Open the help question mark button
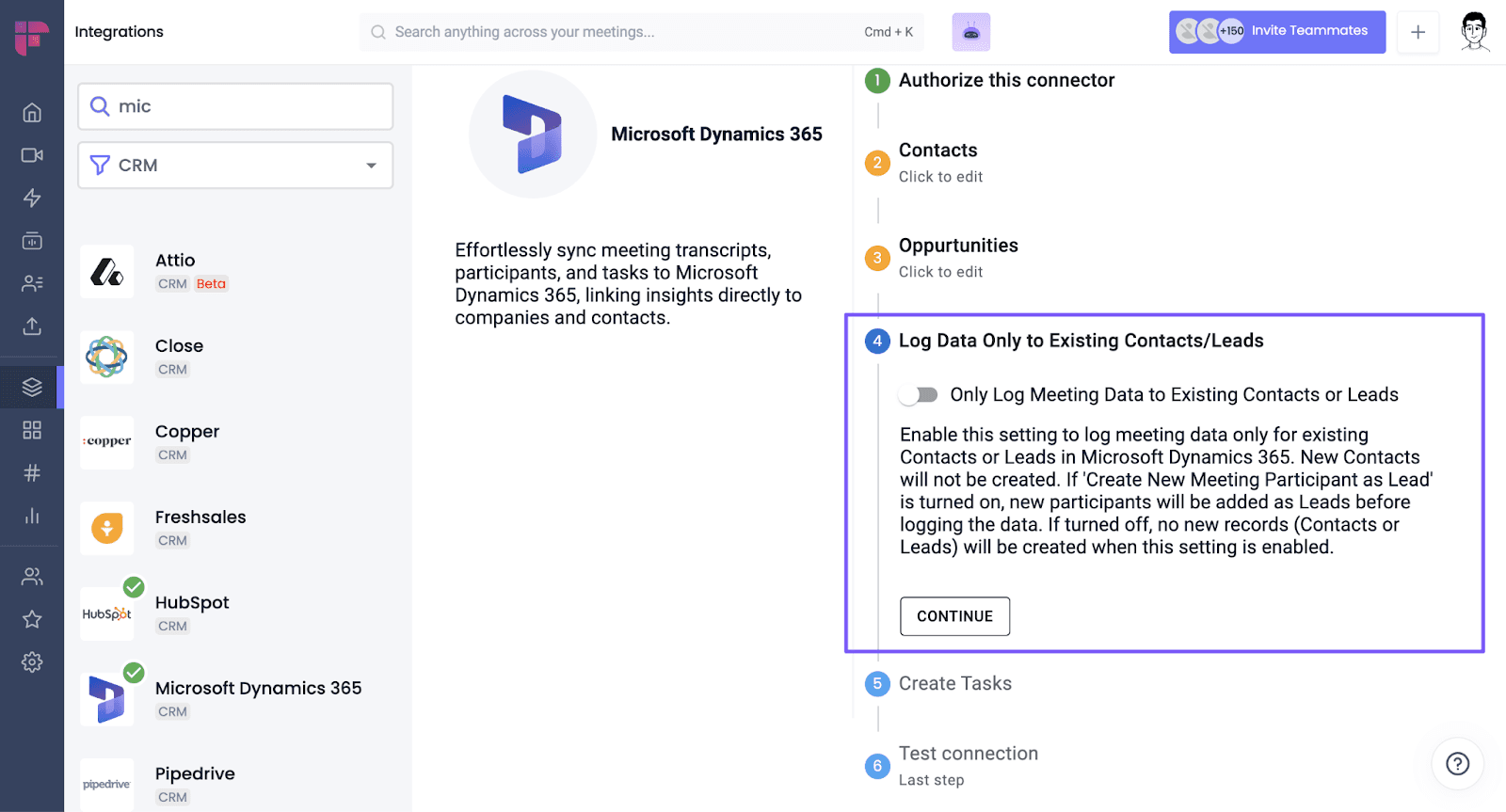1506x812 pixels. coord(1457,763)
